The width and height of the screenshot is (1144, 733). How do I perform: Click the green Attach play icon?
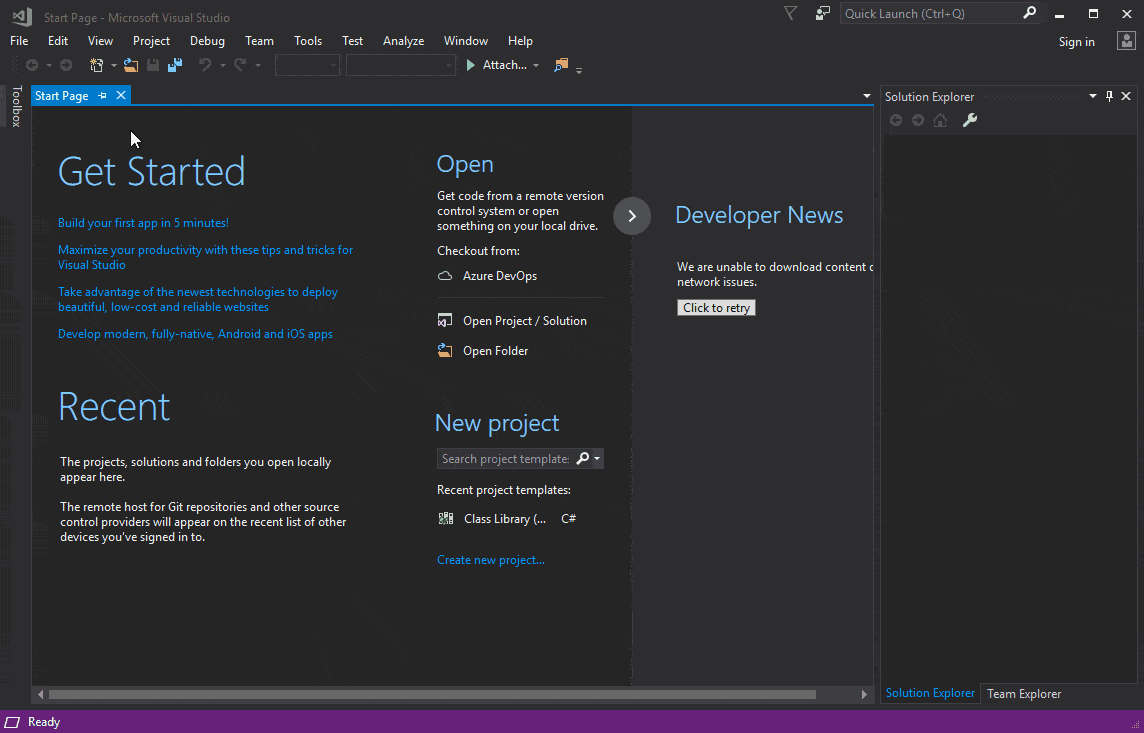(x=471, y=65)
